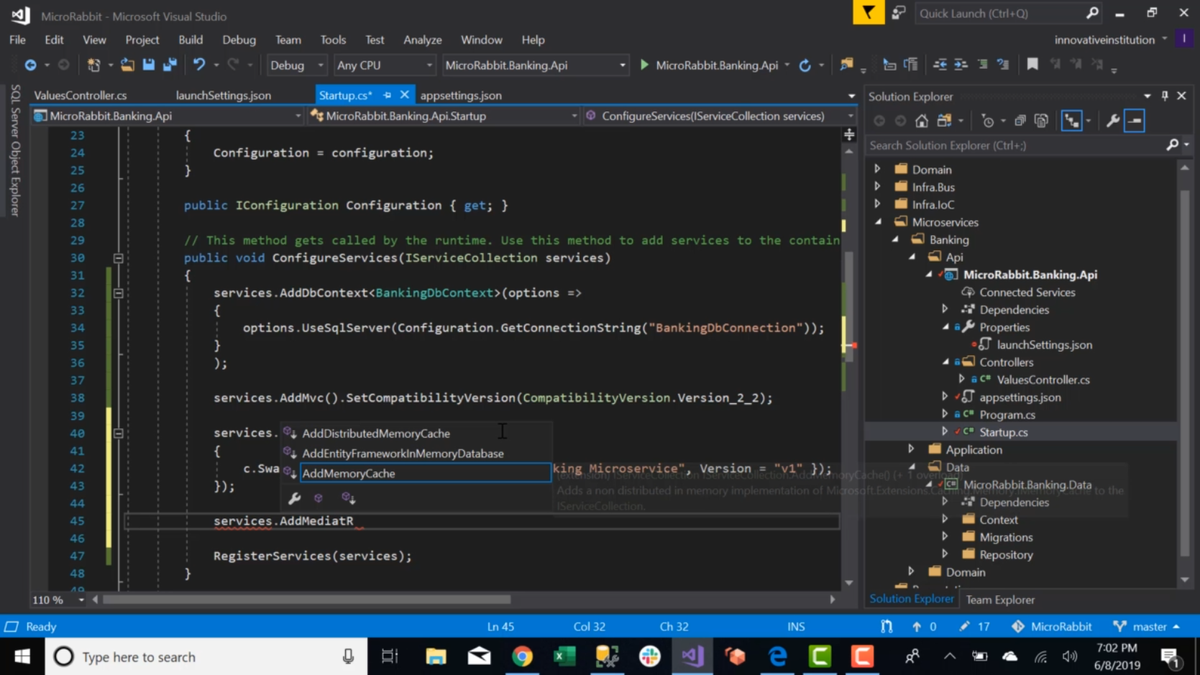
Task: Select Program.cs in Solution Explorer
Action: point(1007,415)
